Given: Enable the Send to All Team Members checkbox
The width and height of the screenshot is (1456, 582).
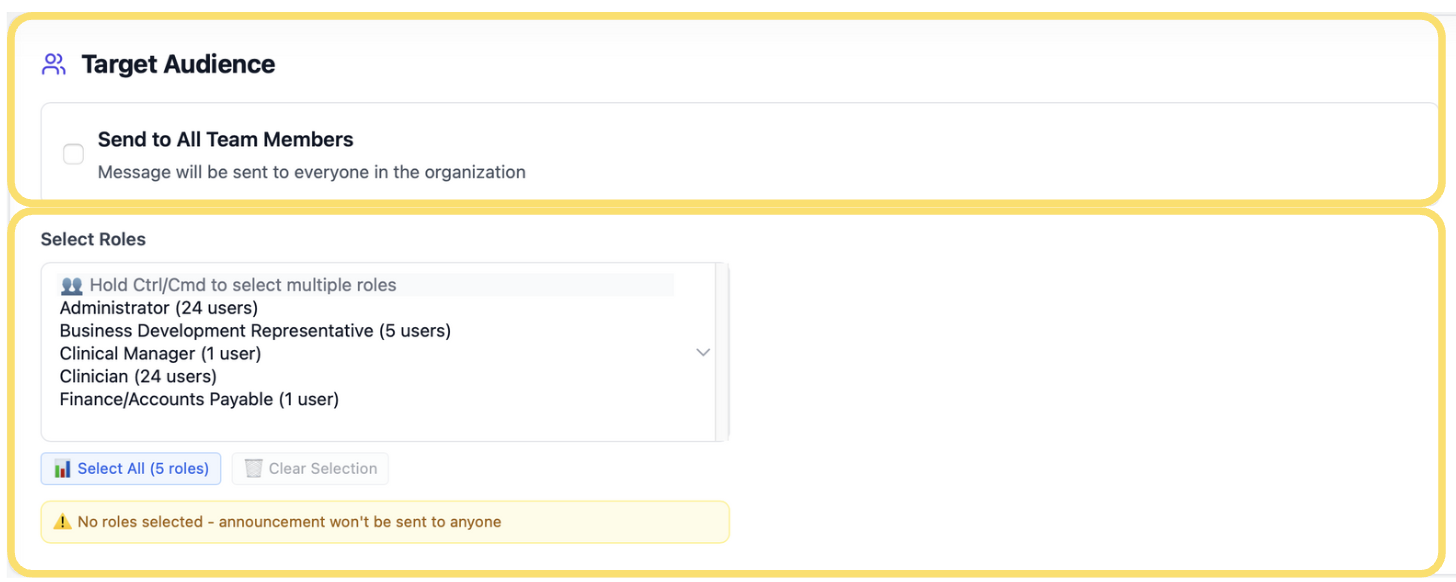Looking at the screenshot, I should pos(73,154).
